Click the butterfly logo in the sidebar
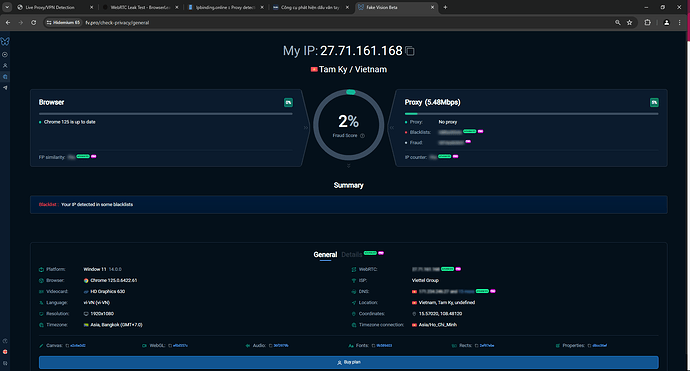The height and width of the screenshot is (371, 690). tap(5, 41)
